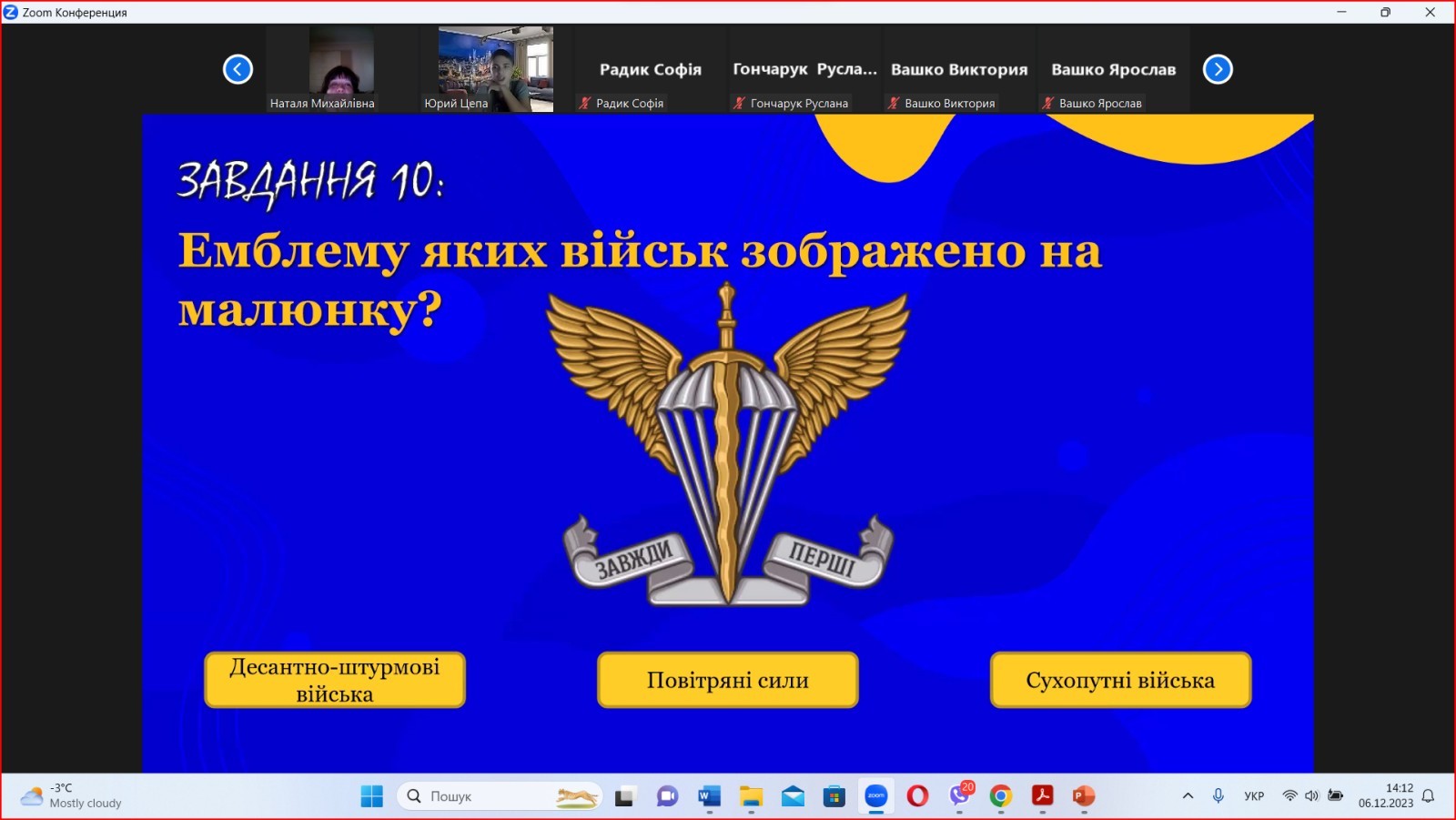Screen dimensions: 1456x820
Task: Select Радик Софія participant tile
Action: pos(650,69)
